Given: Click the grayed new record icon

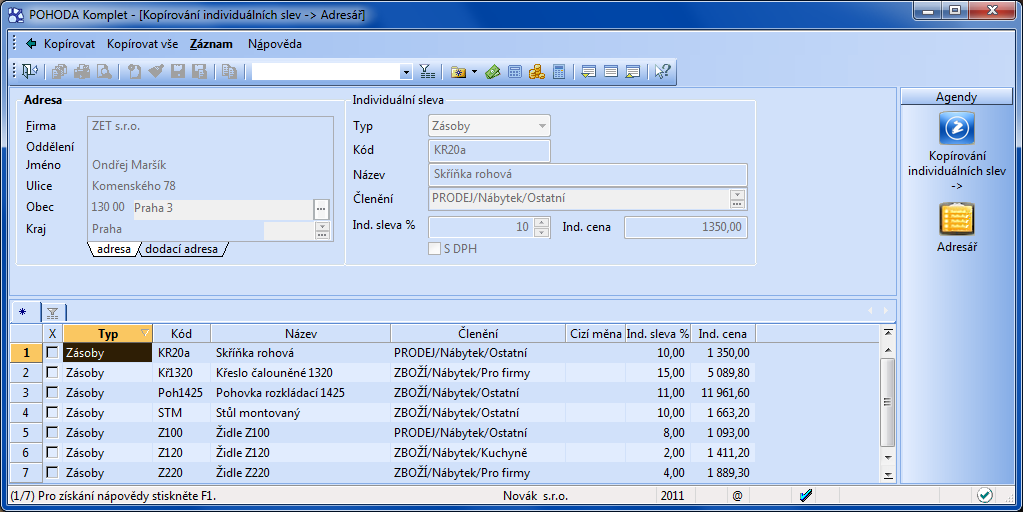Looking at the screenshot, I should [134, 71].
